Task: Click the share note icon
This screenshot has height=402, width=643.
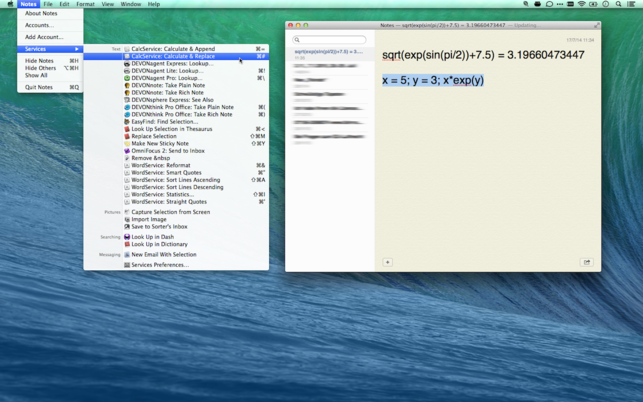Action: click(x=587, y=262)
